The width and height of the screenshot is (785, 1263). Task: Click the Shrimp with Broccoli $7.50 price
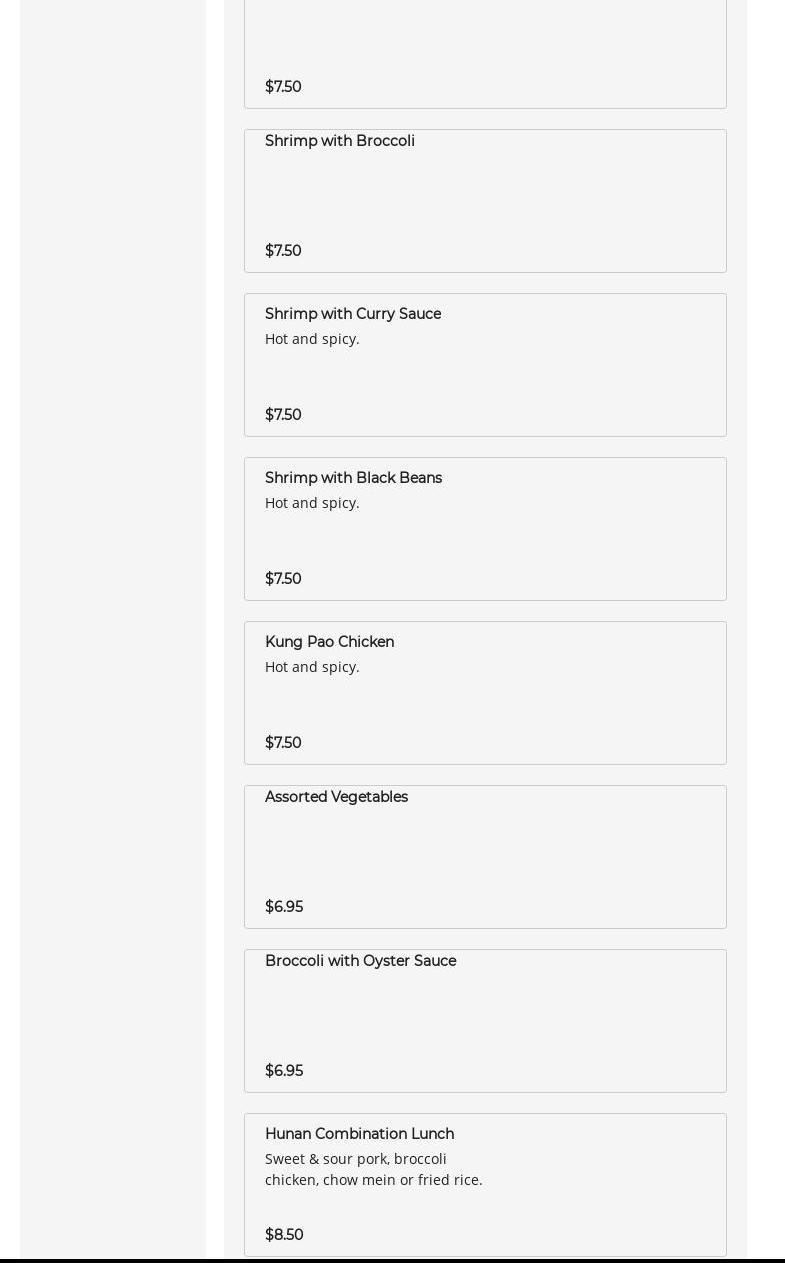[283, 251]
